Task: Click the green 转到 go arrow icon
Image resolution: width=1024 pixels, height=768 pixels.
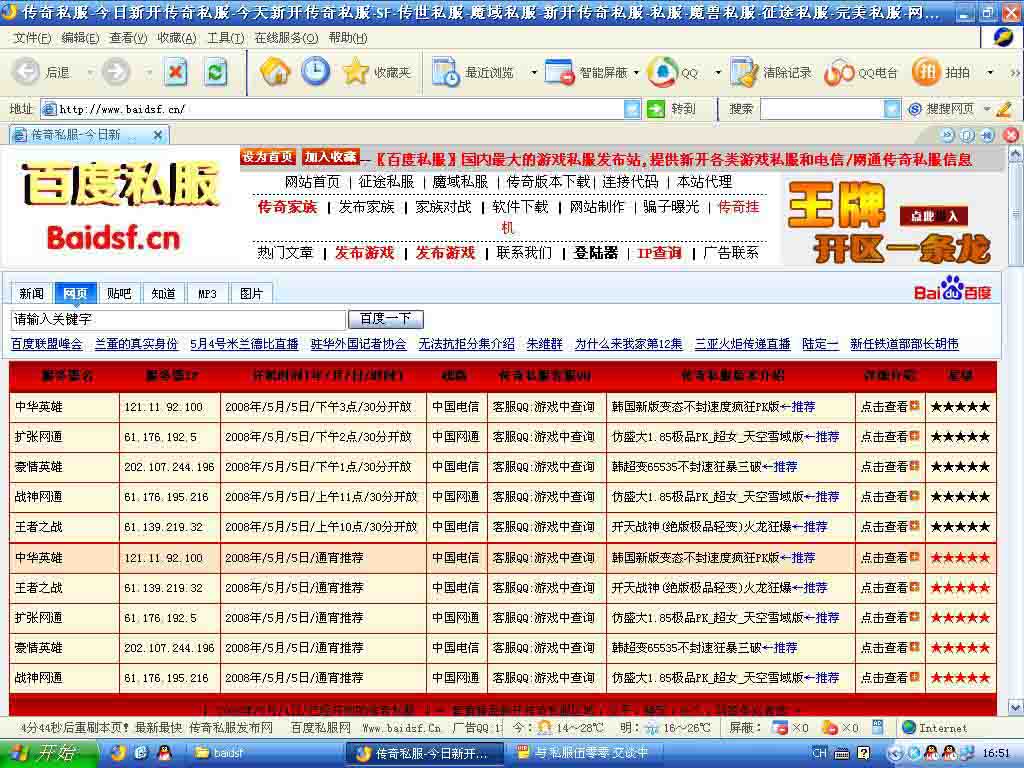Action: pos(656,109)
